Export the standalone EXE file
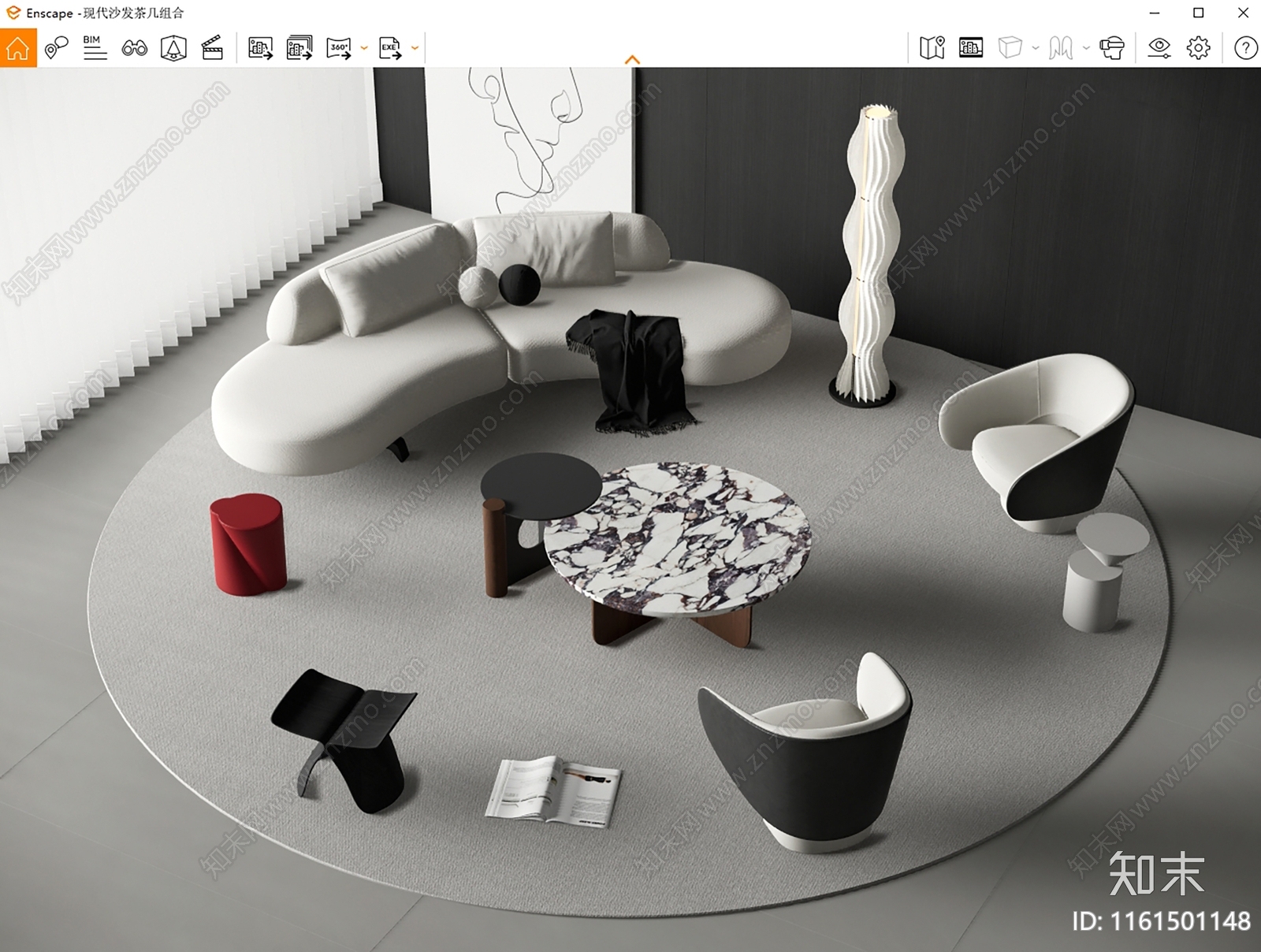This screenshot has width=1261, height=952. (x=390, y=48)
